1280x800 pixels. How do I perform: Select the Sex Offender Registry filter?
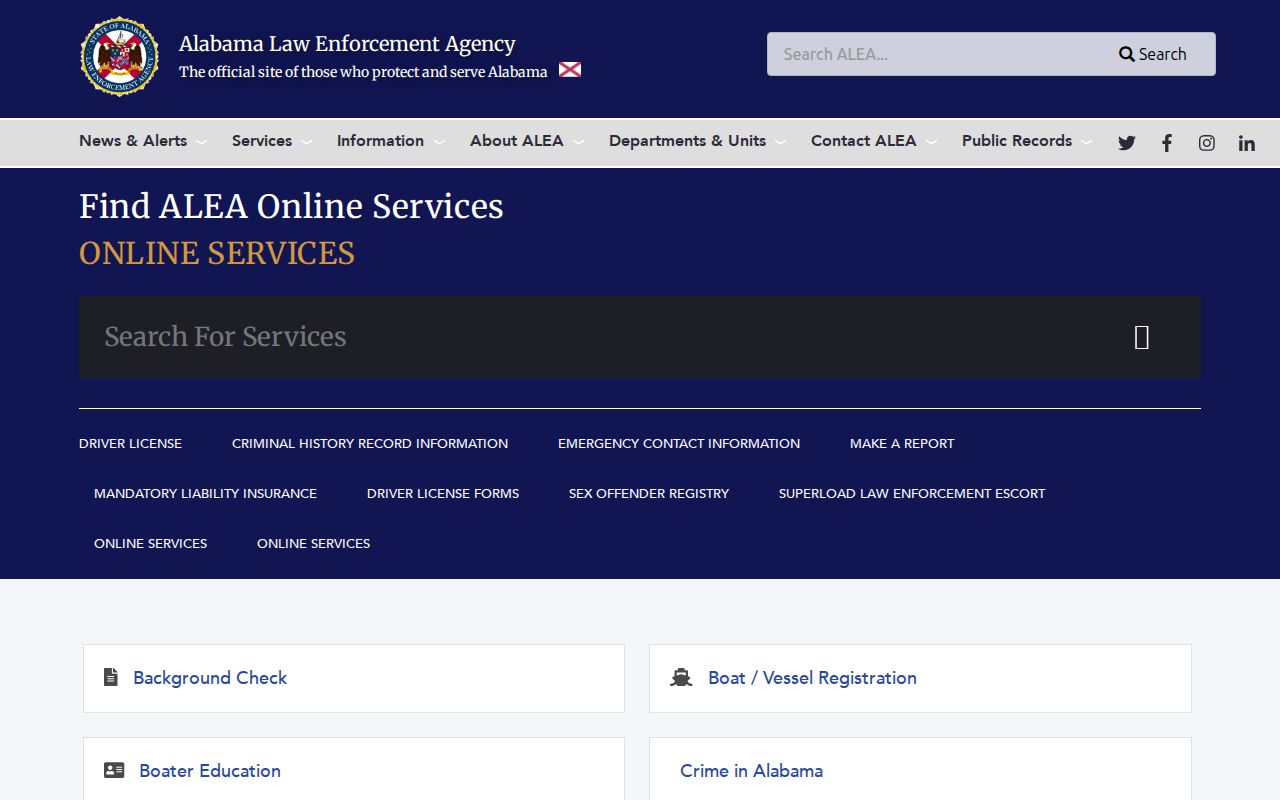(x=649, y=493)
